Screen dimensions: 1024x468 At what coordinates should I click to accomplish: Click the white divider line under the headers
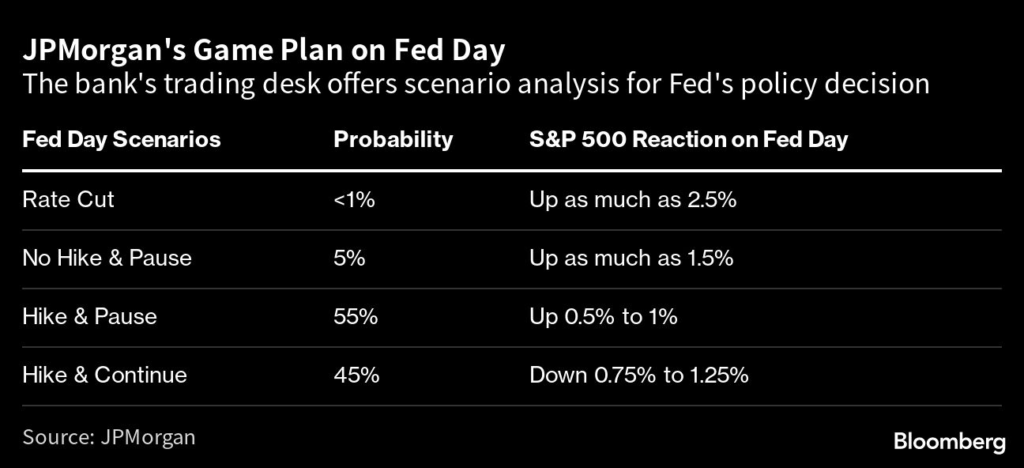512,170
